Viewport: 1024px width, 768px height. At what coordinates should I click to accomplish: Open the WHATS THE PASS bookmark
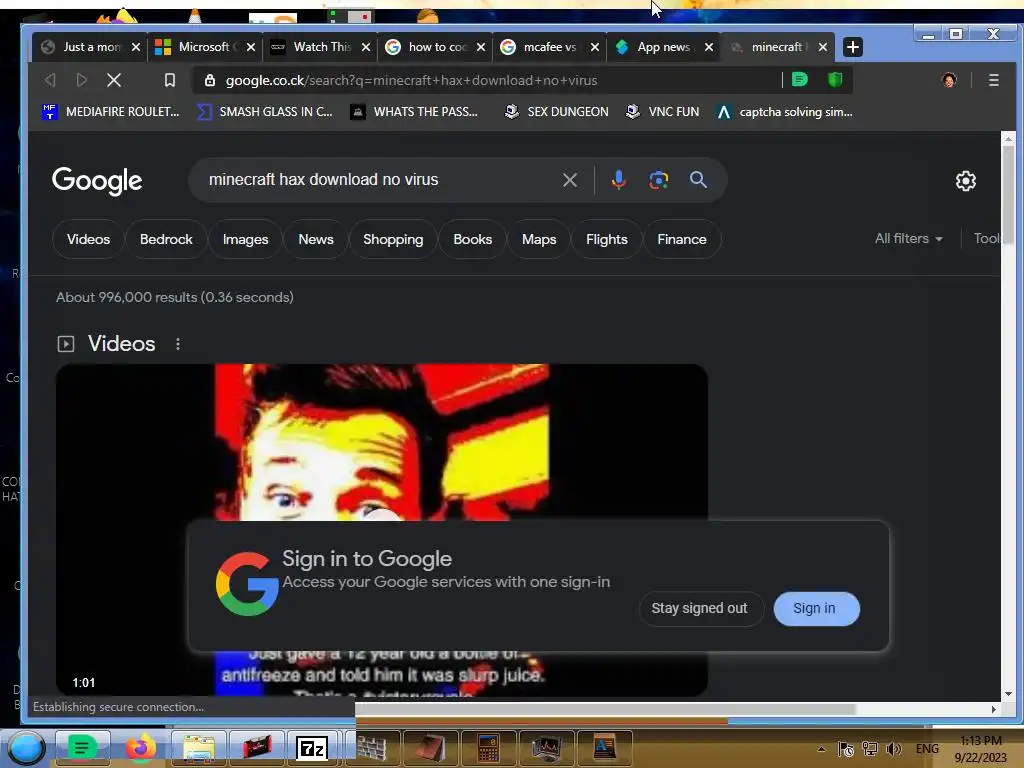tap(414, 112)
